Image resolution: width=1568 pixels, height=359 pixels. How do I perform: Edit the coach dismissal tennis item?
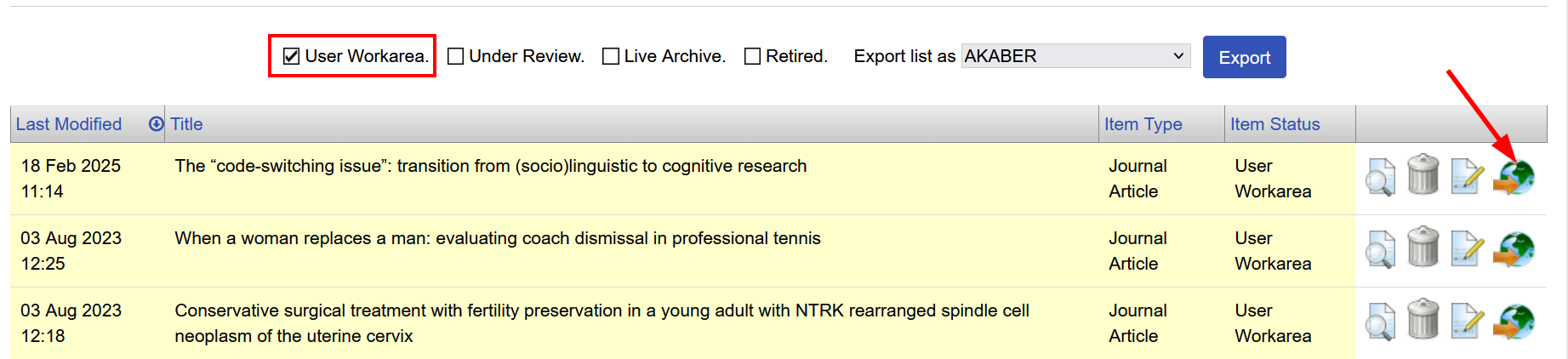click(1468, 248)
